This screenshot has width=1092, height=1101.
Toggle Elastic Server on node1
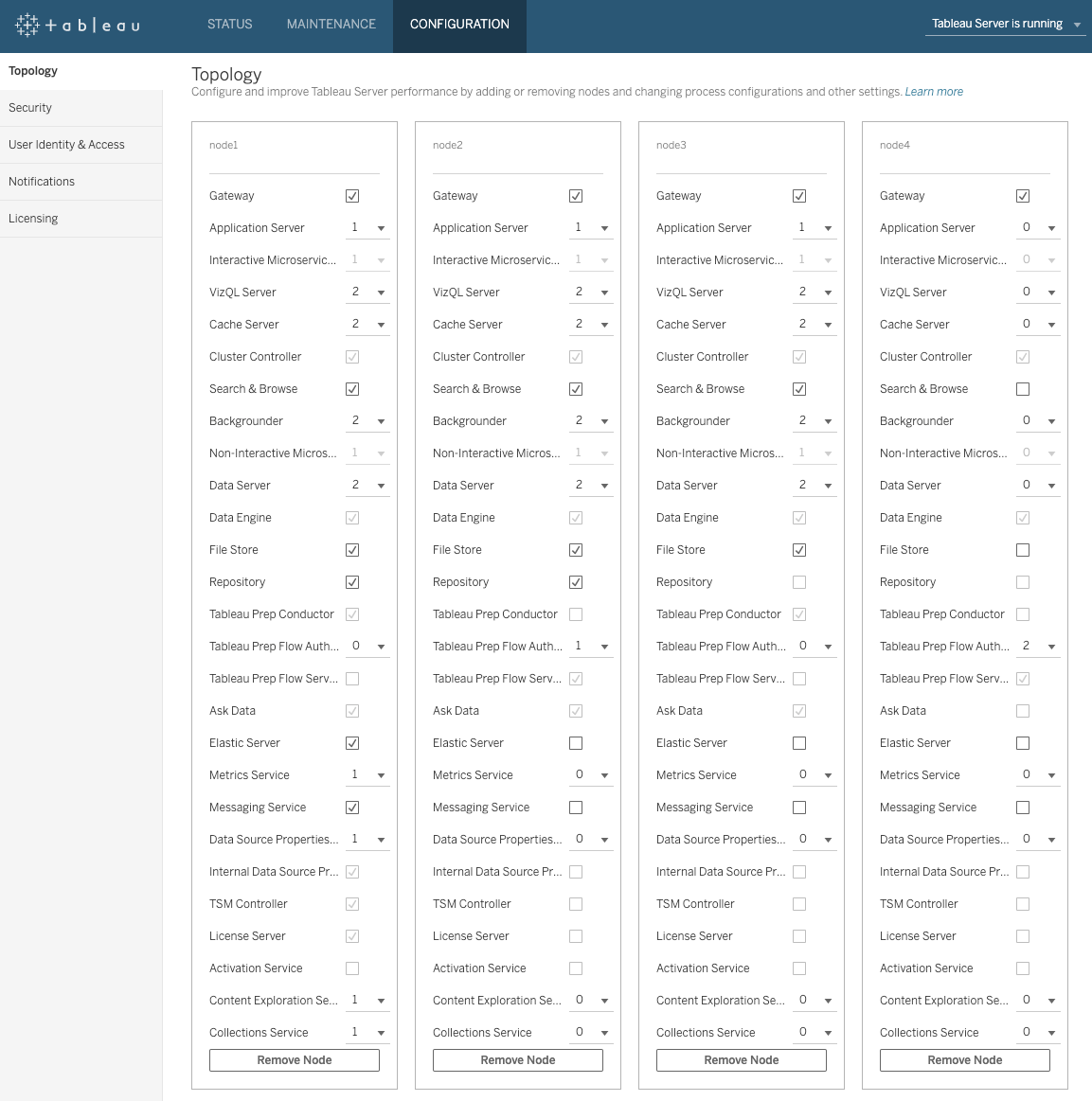tap(352, 743)
